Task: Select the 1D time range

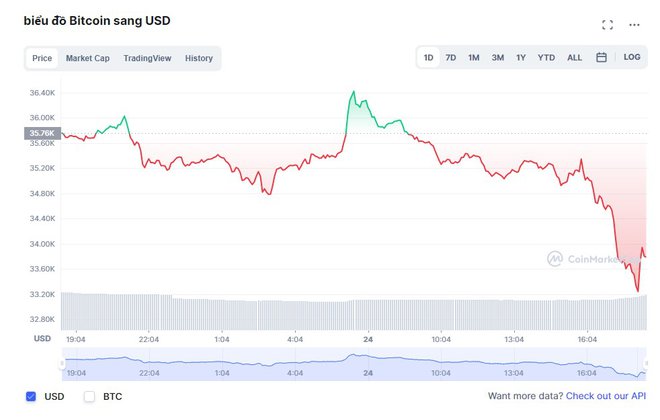Action: (x=428, y=58)
